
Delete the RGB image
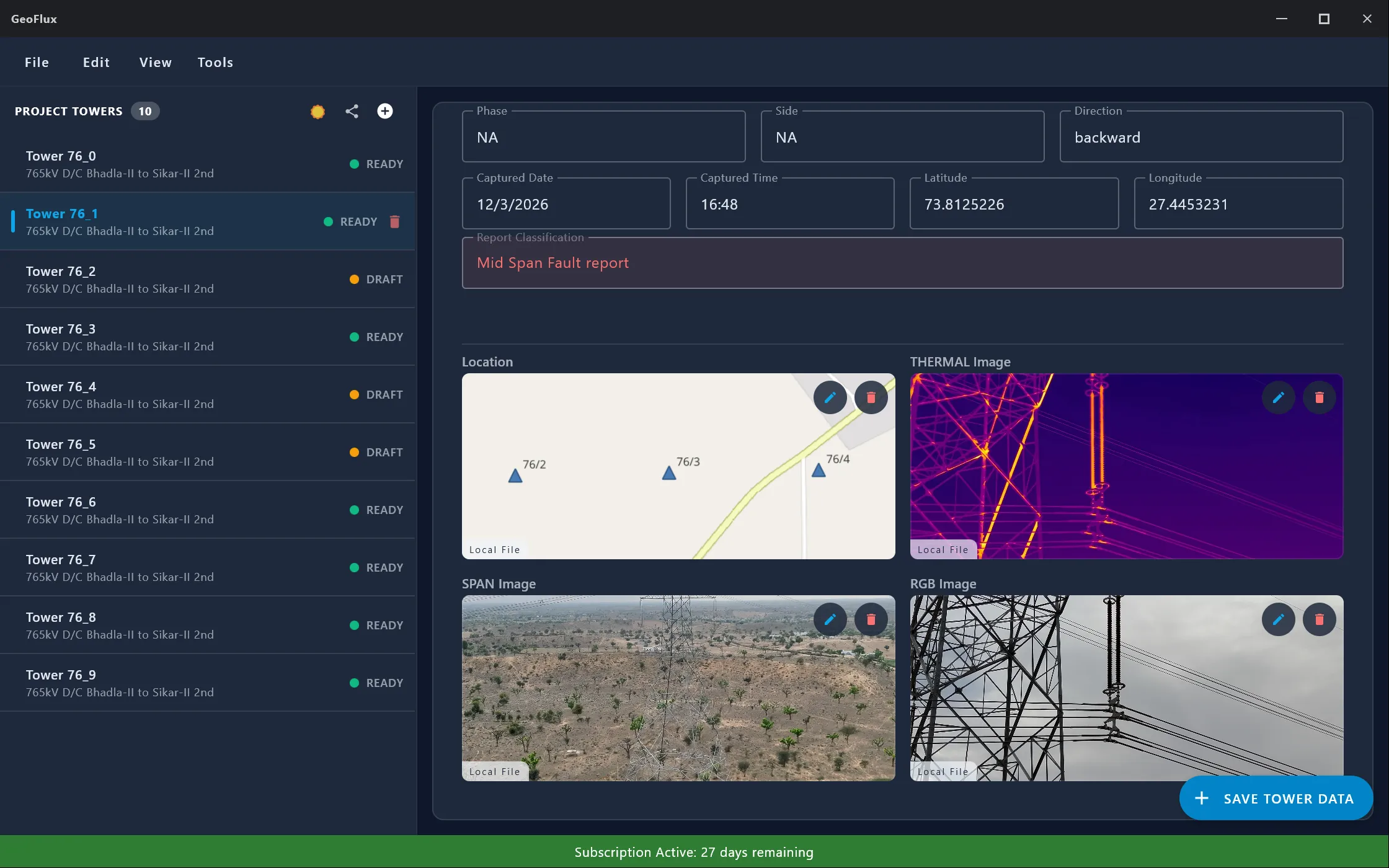[x=1320, y=619]
